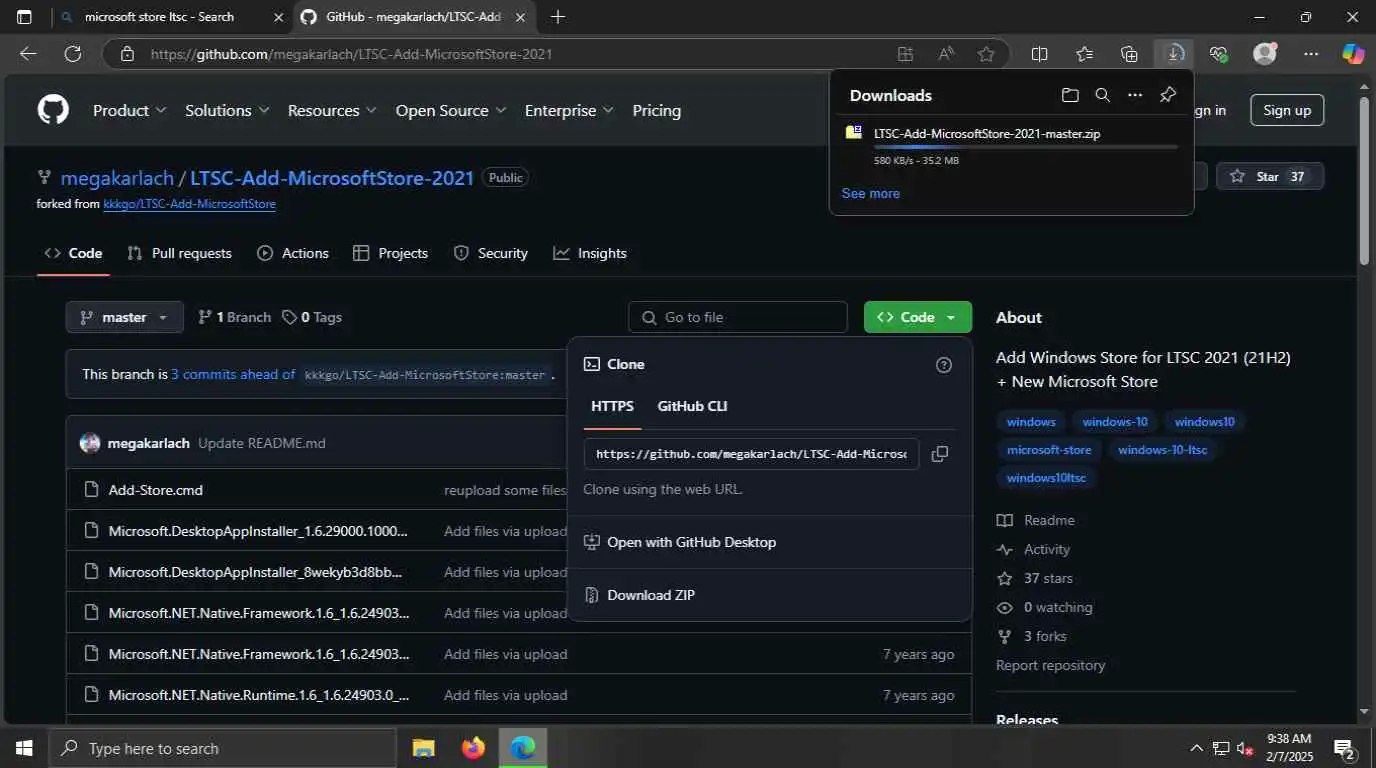Open Collections icon in Edge toolbar
The height and width of the screenshot is (768, 1376).
[1130, 54]
